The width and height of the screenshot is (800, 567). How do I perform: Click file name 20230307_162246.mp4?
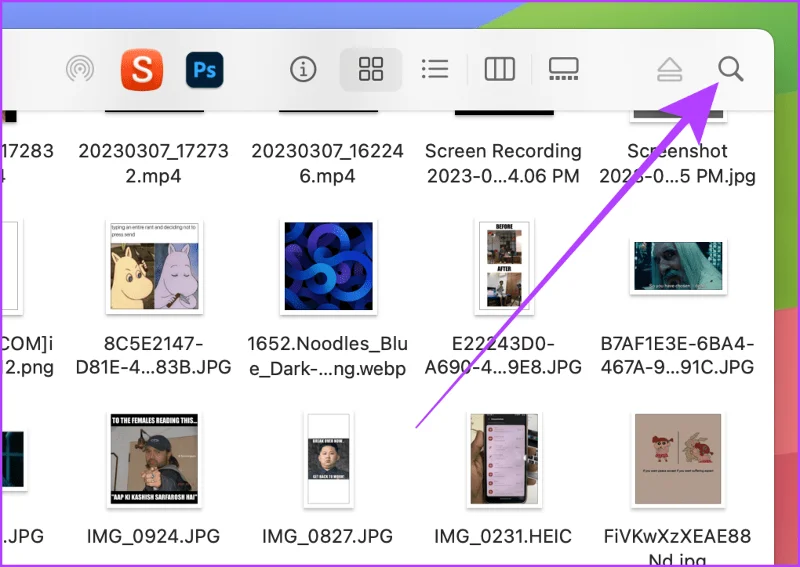[328, 163]
